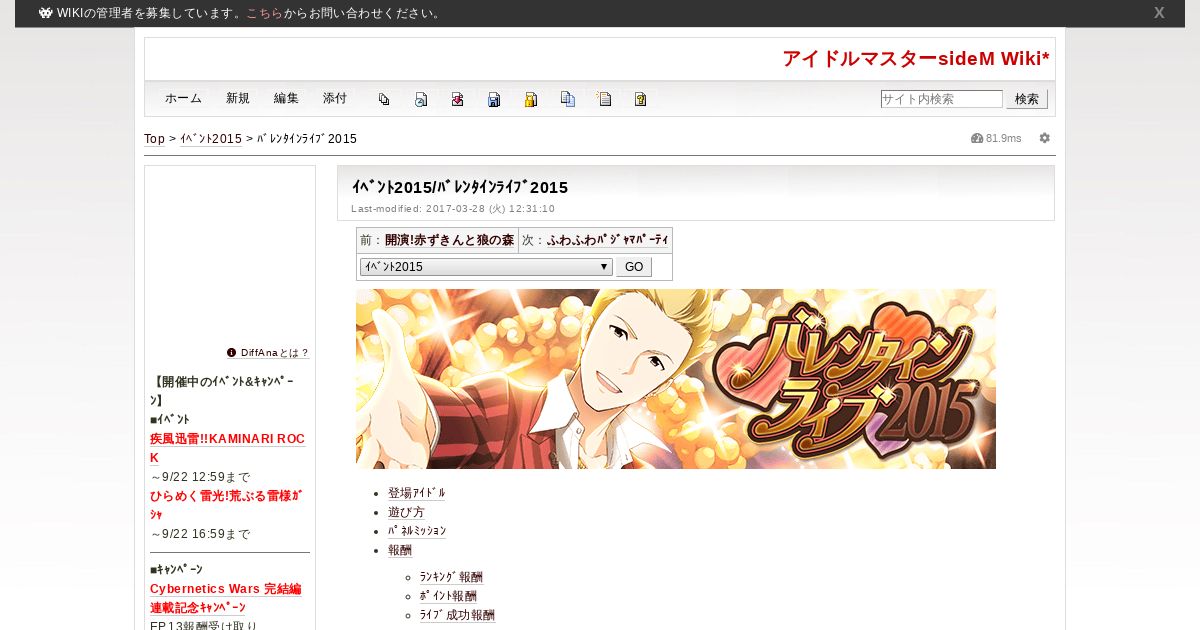
Task: Click the info icon beside DiffAna
Action: point(232,352)
